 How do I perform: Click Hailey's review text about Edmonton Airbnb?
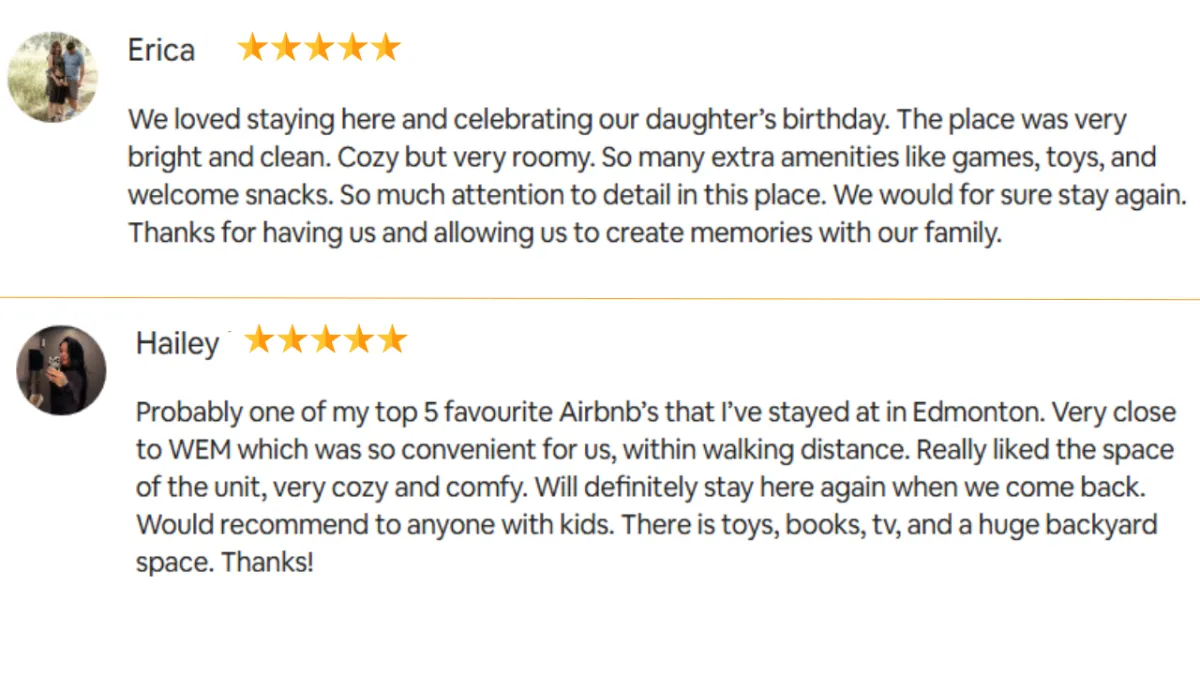click(656, 487)
